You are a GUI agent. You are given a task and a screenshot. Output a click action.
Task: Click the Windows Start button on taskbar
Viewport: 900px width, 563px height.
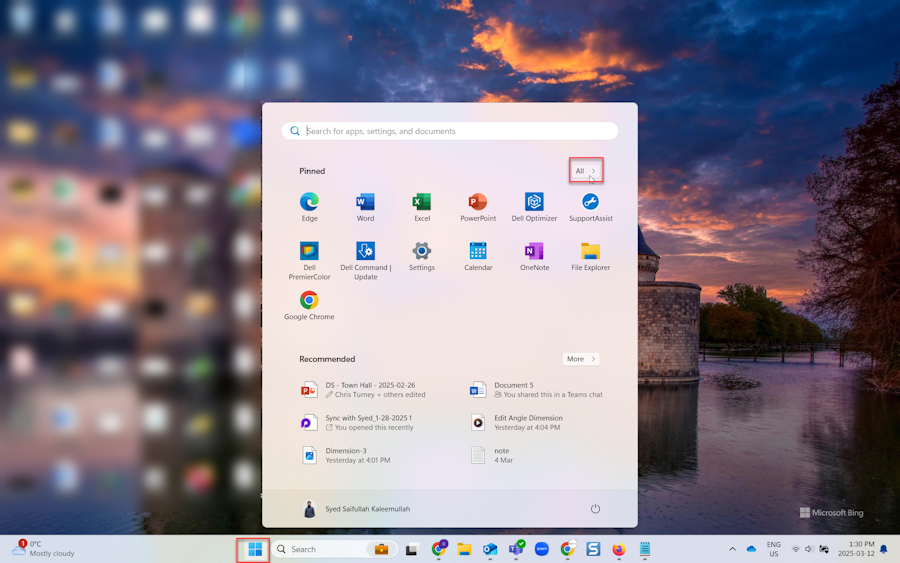pyautogui.click(x=254, y=549)
